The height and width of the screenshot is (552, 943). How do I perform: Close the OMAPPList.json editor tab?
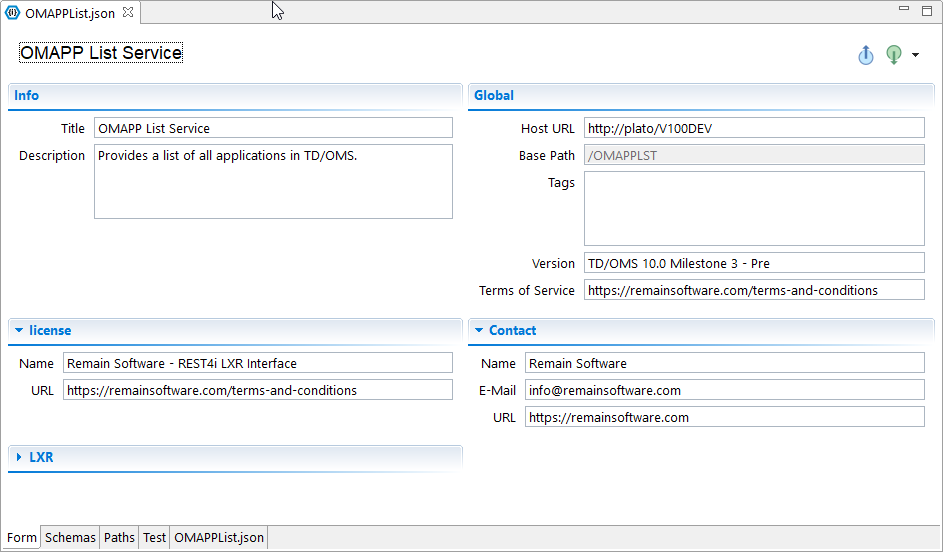[127, 13]
